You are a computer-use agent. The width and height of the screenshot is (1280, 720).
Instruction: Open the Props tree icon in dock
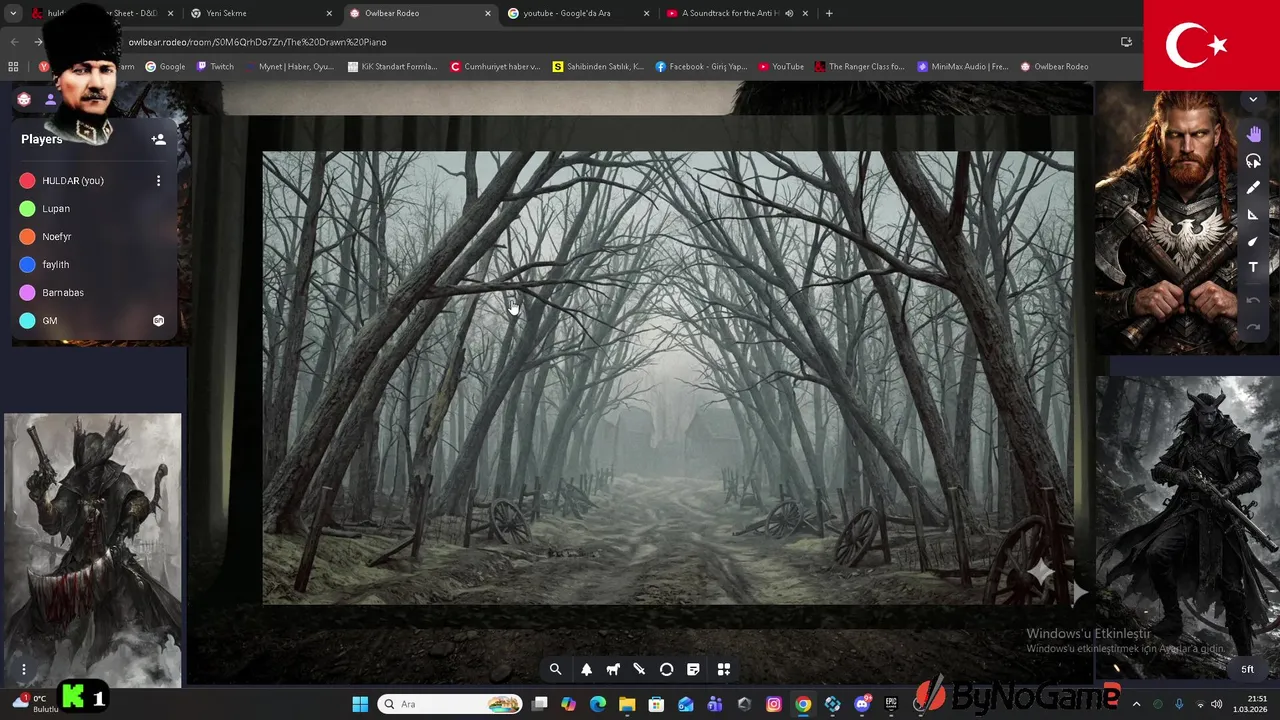pos(586,670)
